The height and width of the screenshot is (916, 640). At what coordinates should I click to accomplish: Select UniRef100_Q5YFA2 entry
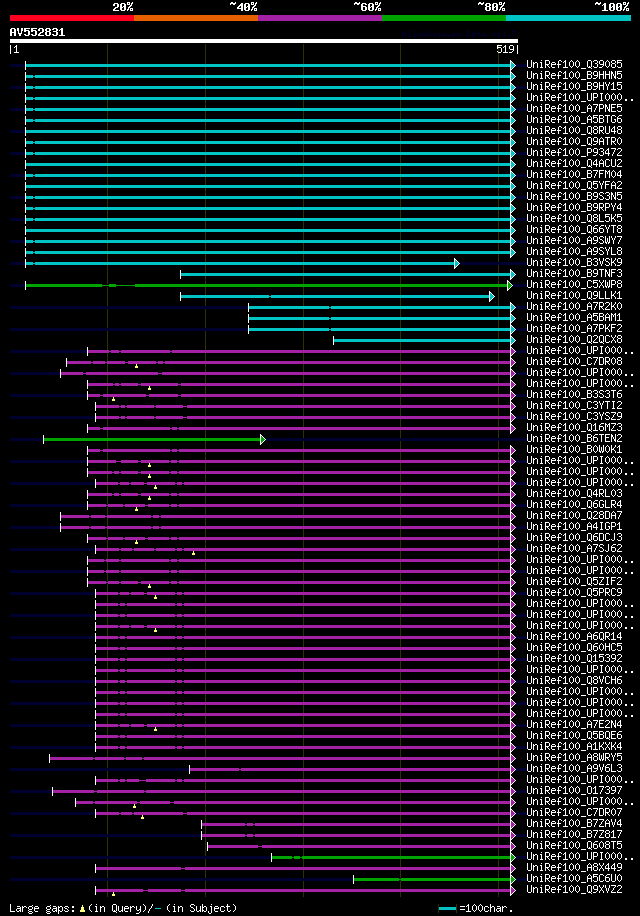tap(574, 185)
